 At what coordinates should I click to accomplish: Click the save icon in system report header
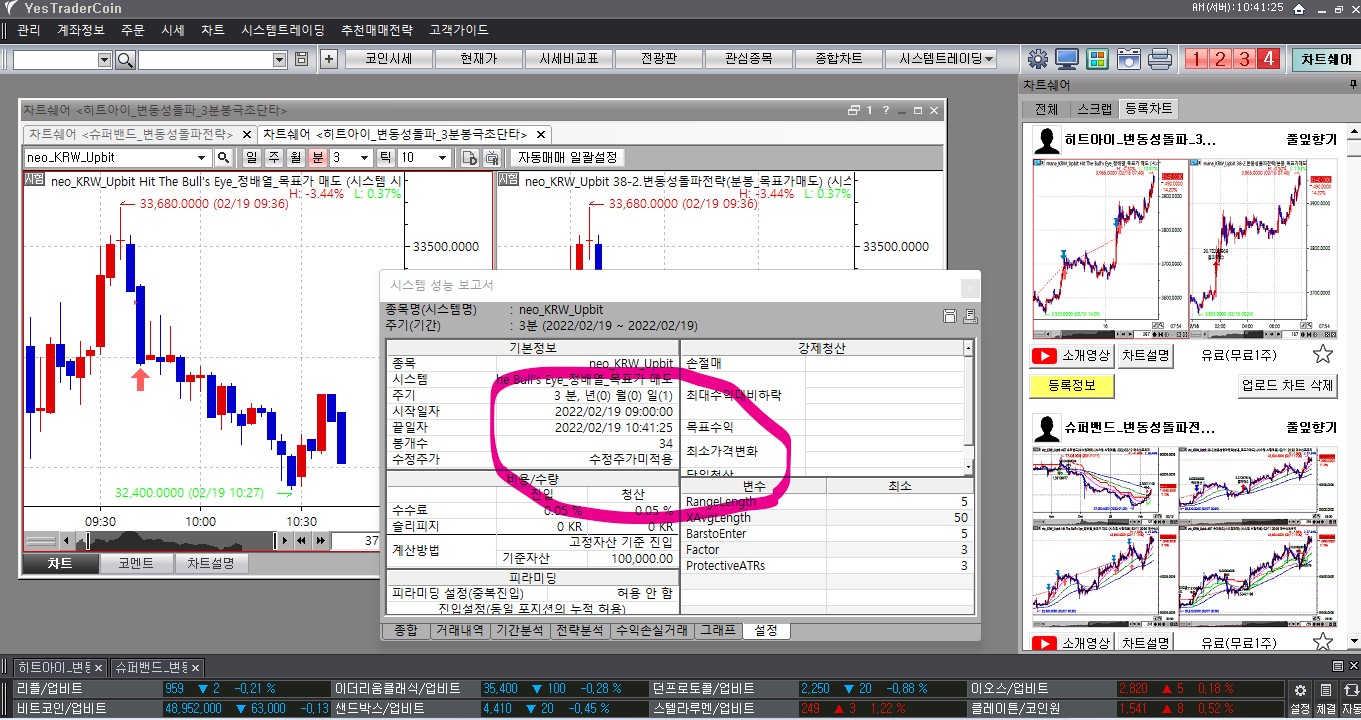pyautogui.click(x=950, y=317)
